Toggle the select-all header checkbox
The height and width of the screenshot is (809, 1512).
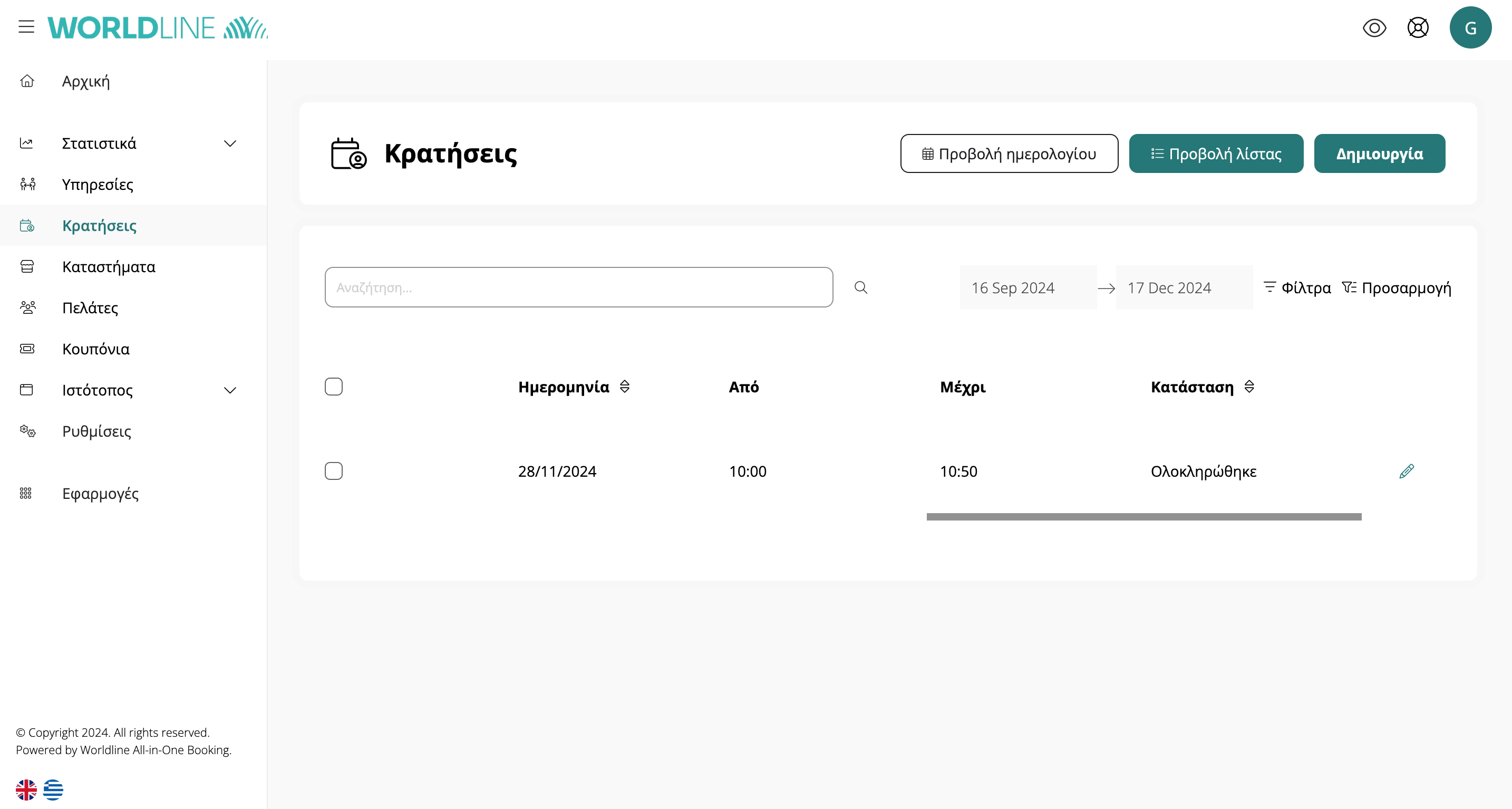click(333, 387)
